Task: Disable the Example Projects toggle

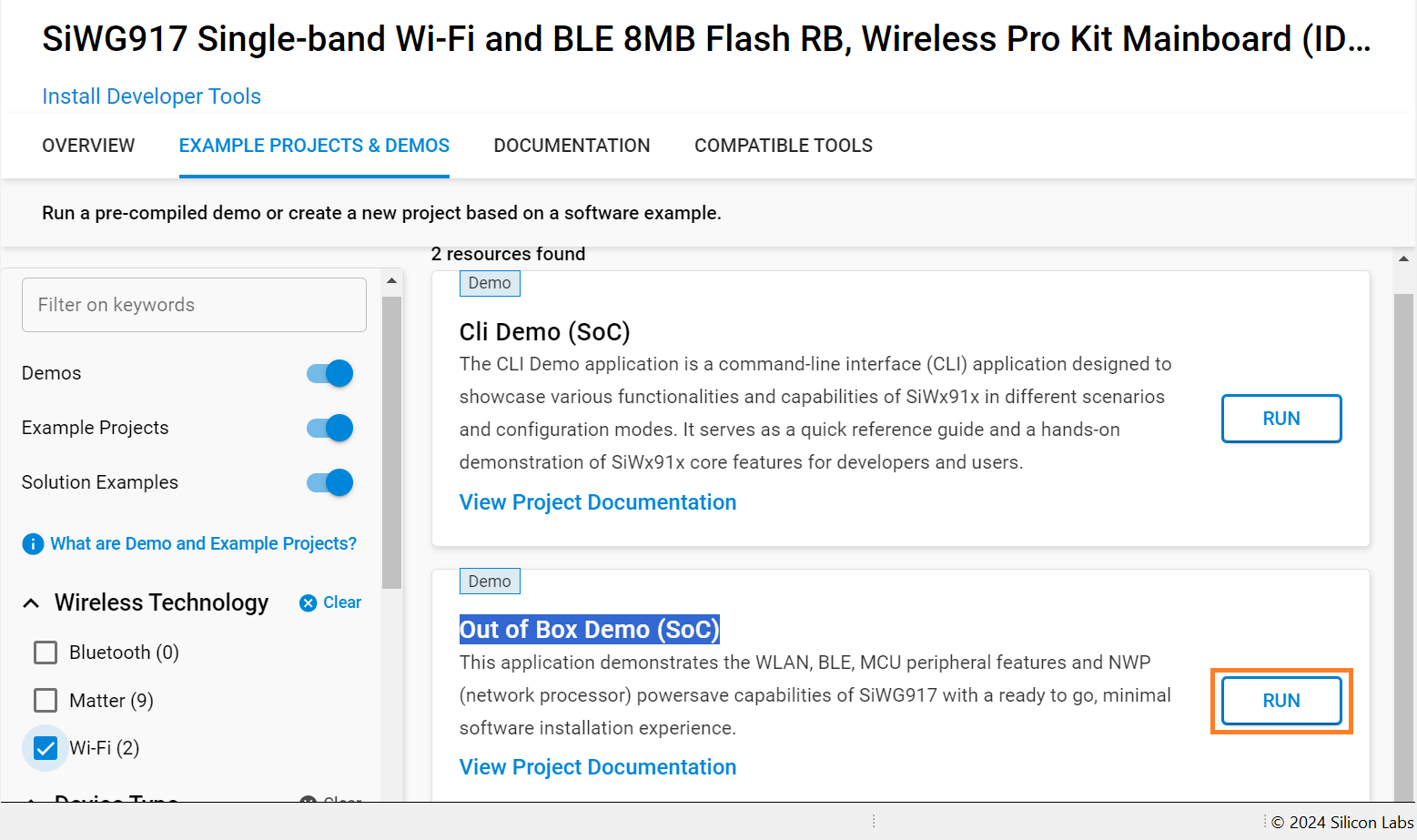Action: coord(330,428)
